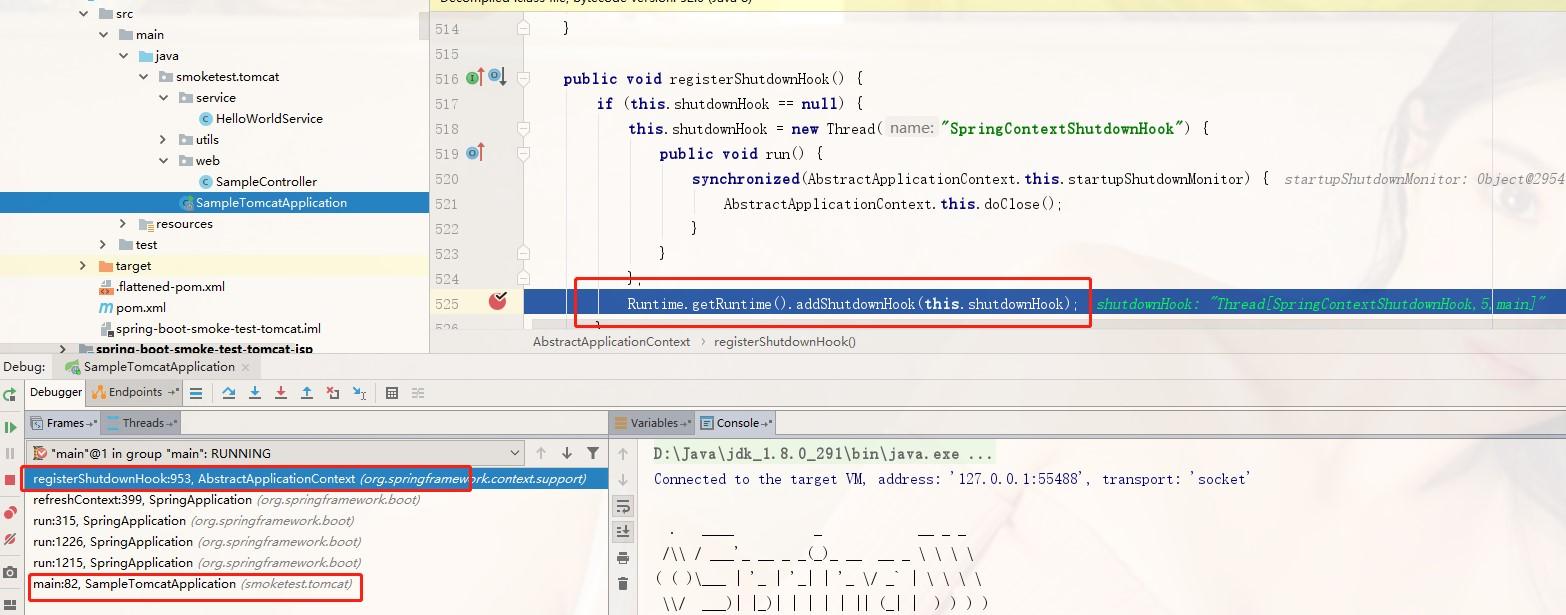Click the console print icon
This screenshot has height=615, width=1566.
[623, 558]
